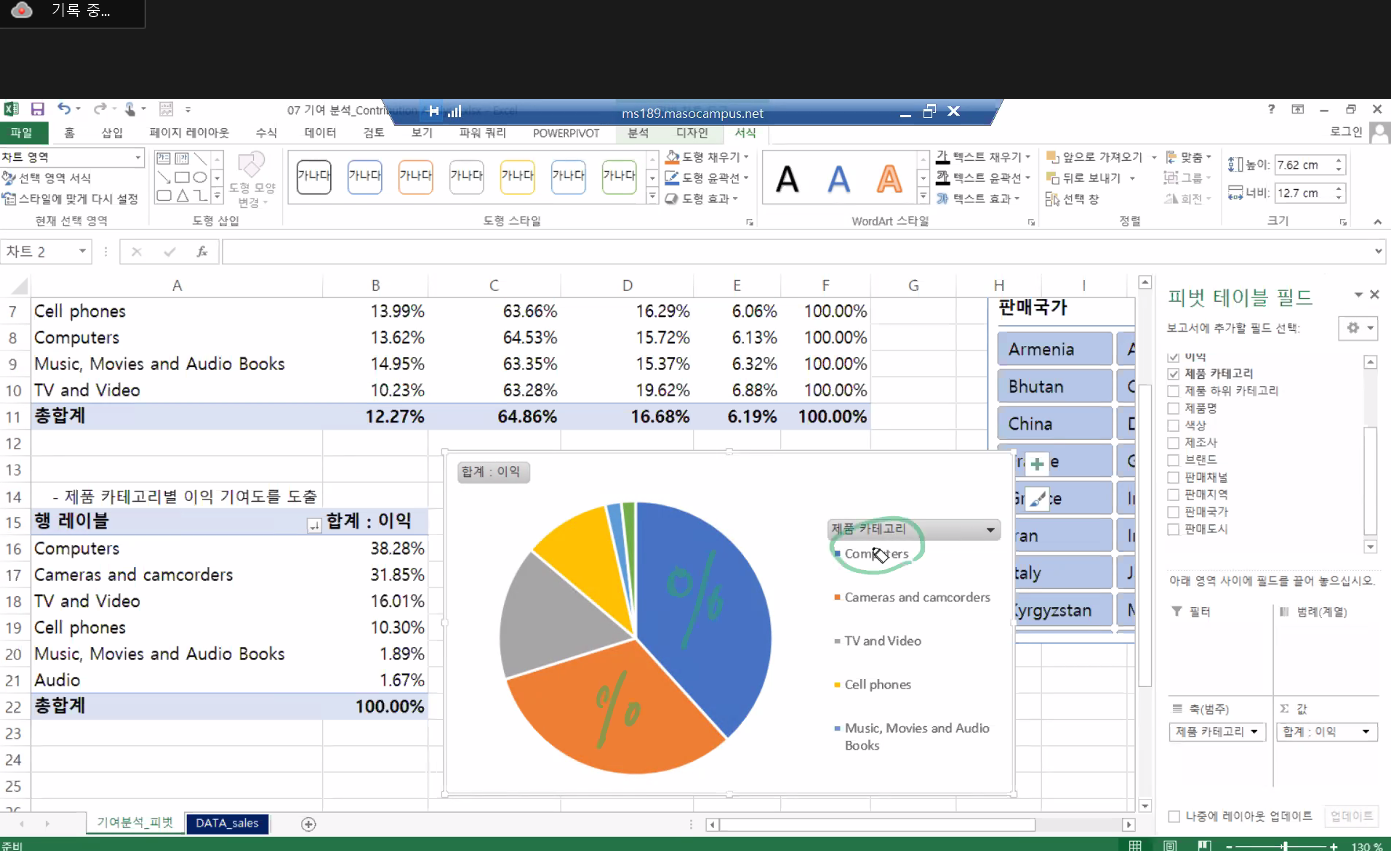Uncheck the 제품 카테고리 field checkbox
1391x851 pixels.
tap(1174, 374)
